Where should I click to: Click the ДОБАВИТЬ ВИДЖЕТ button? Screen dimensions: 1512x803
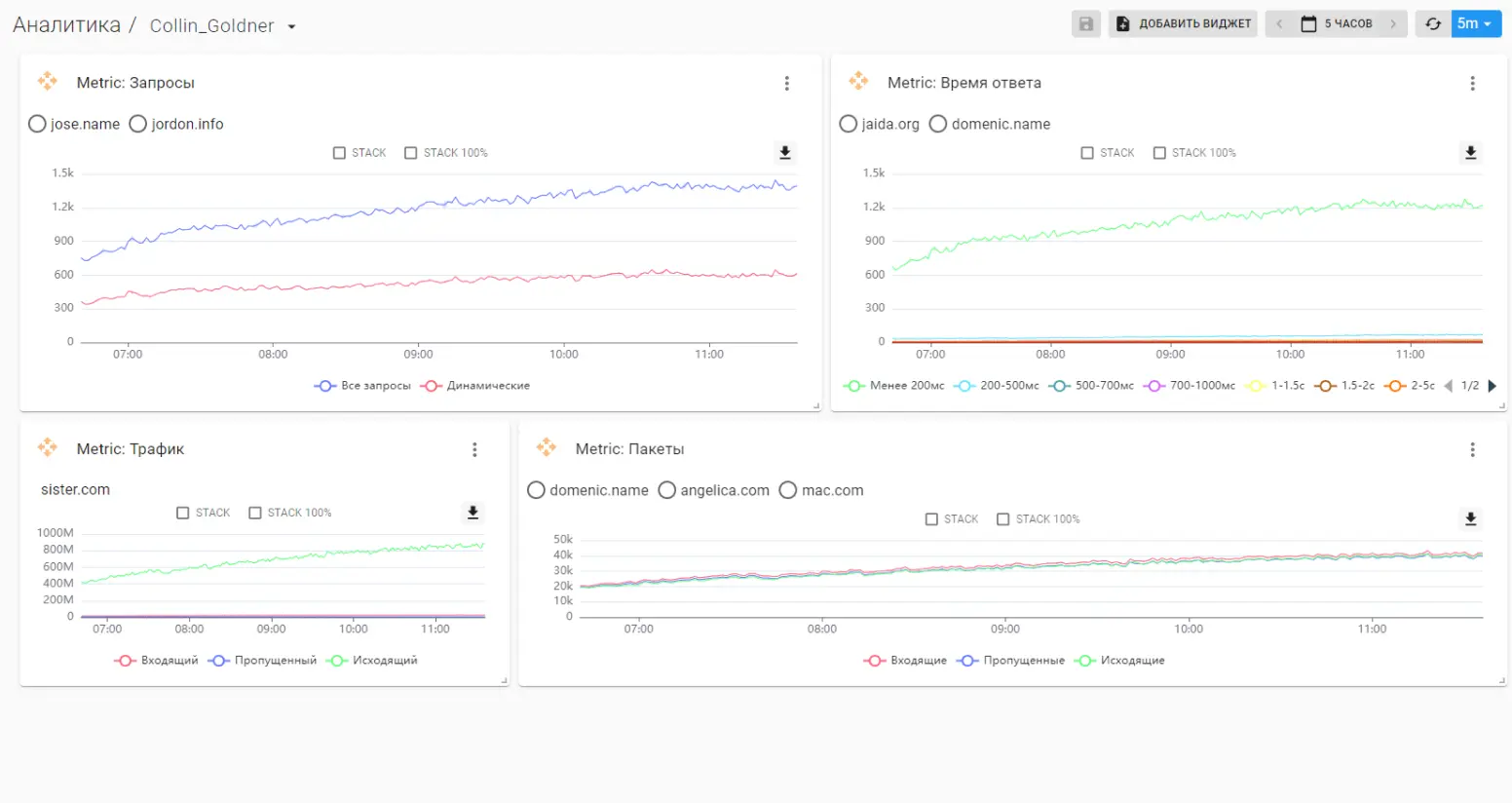click(1183, 24)
